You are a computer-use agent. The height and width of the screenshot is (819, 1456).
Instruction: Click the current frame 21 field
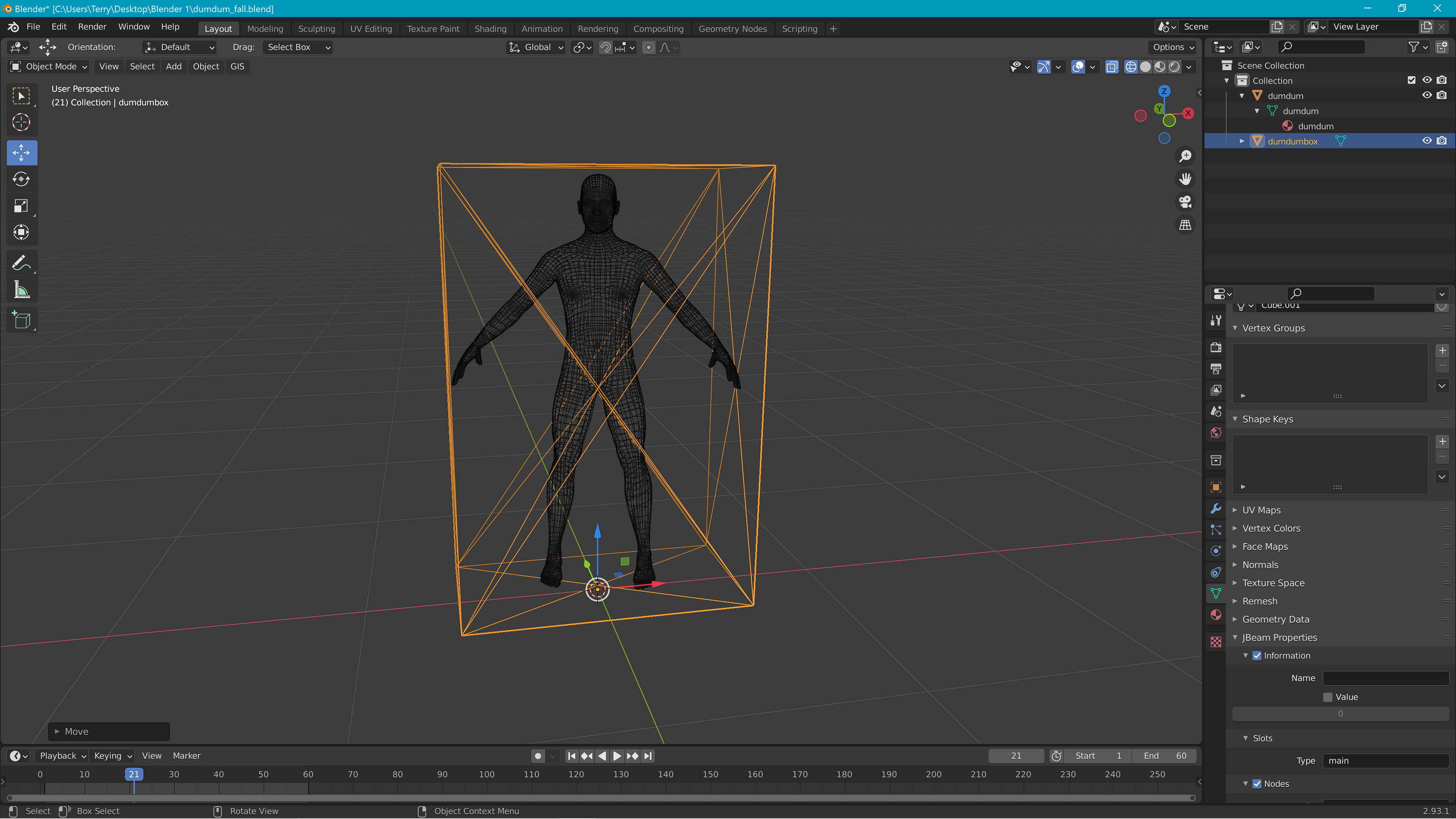tap(1016, 756)
